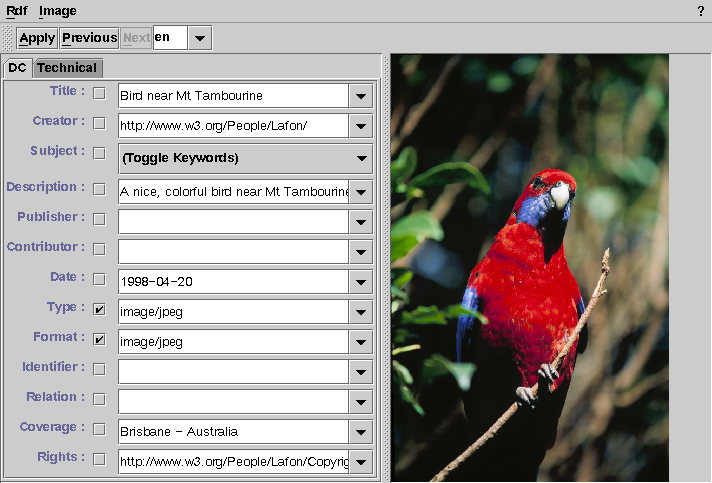Click the help question mark icon

click(x=700, y=11)
